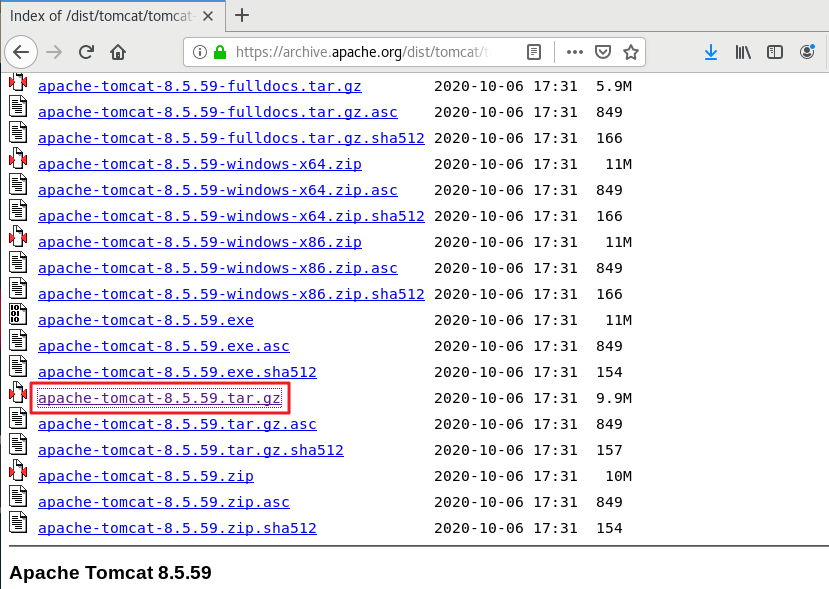
Task: Click archive icon beside fulldocs.tar.gz
Action: [18, 81]
